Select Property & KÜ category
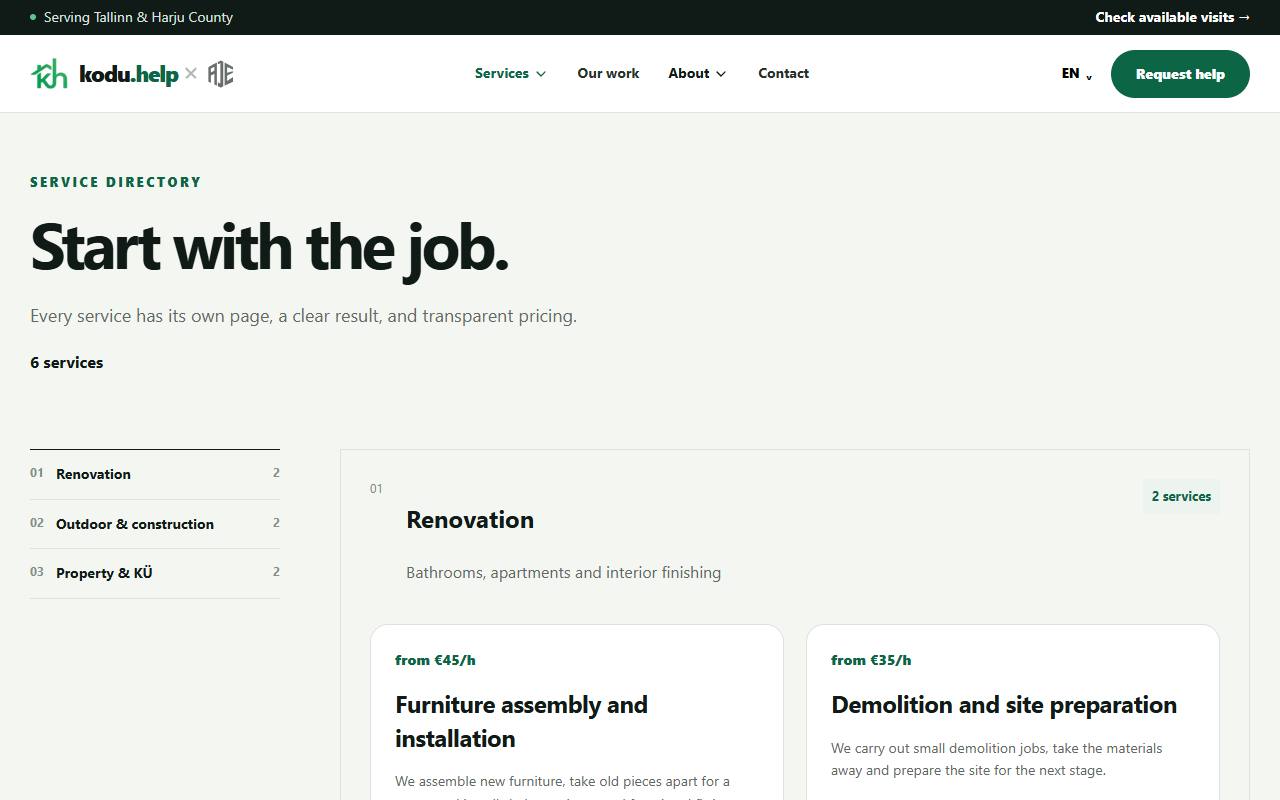The image size is (1280, 800). (x=155, y=573)
